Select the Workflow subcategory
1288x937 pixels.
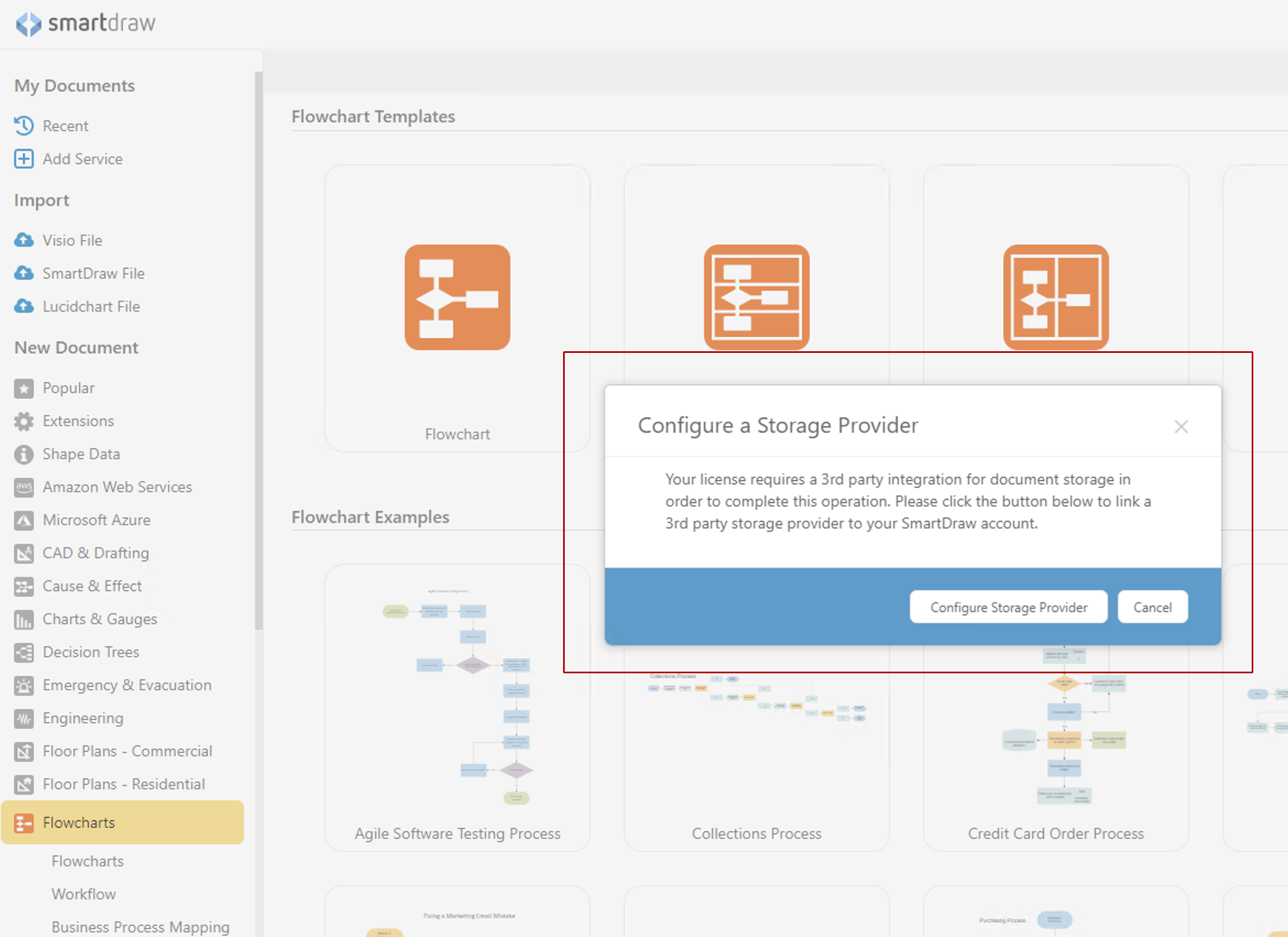click(84, 894)
